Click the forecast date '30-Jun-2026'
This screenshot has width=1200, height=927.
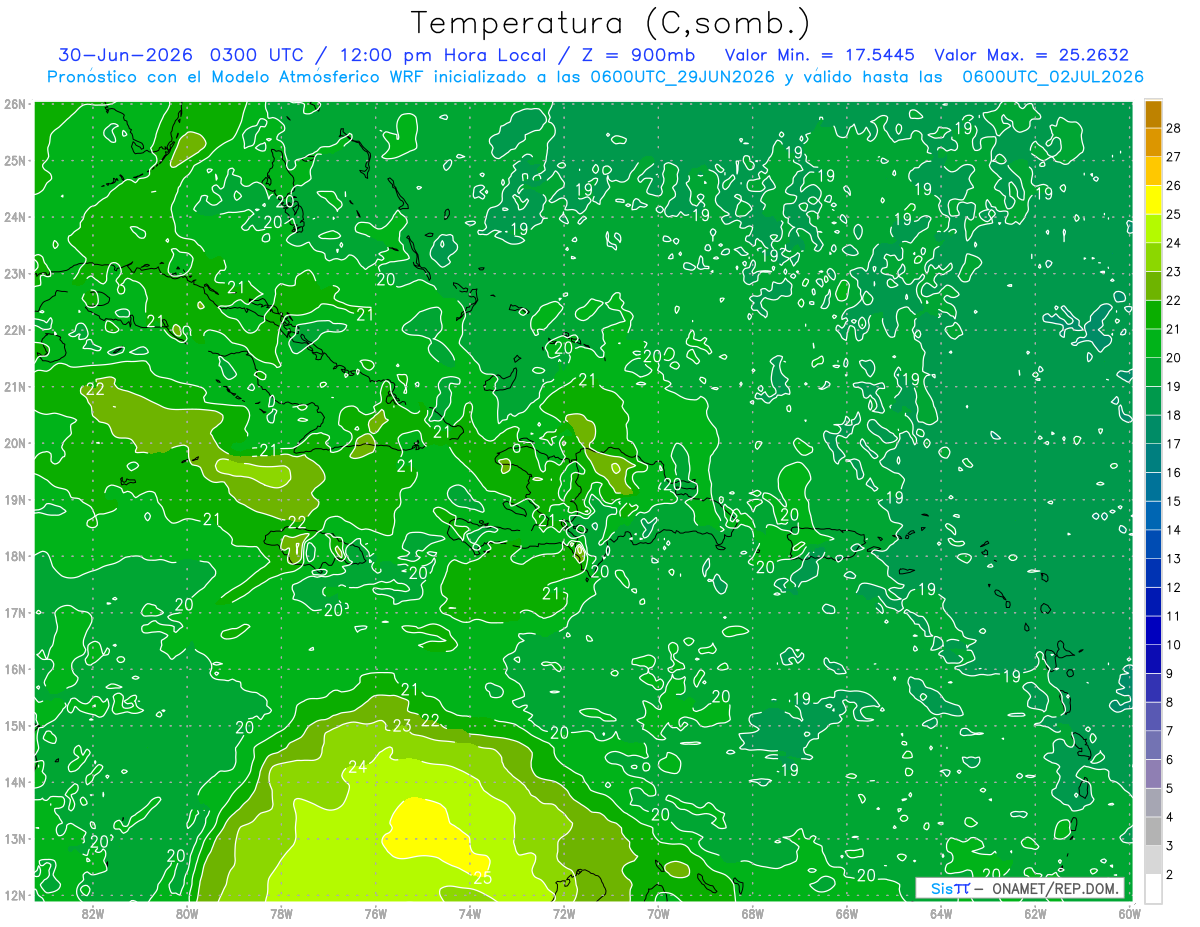coord(126,55)
